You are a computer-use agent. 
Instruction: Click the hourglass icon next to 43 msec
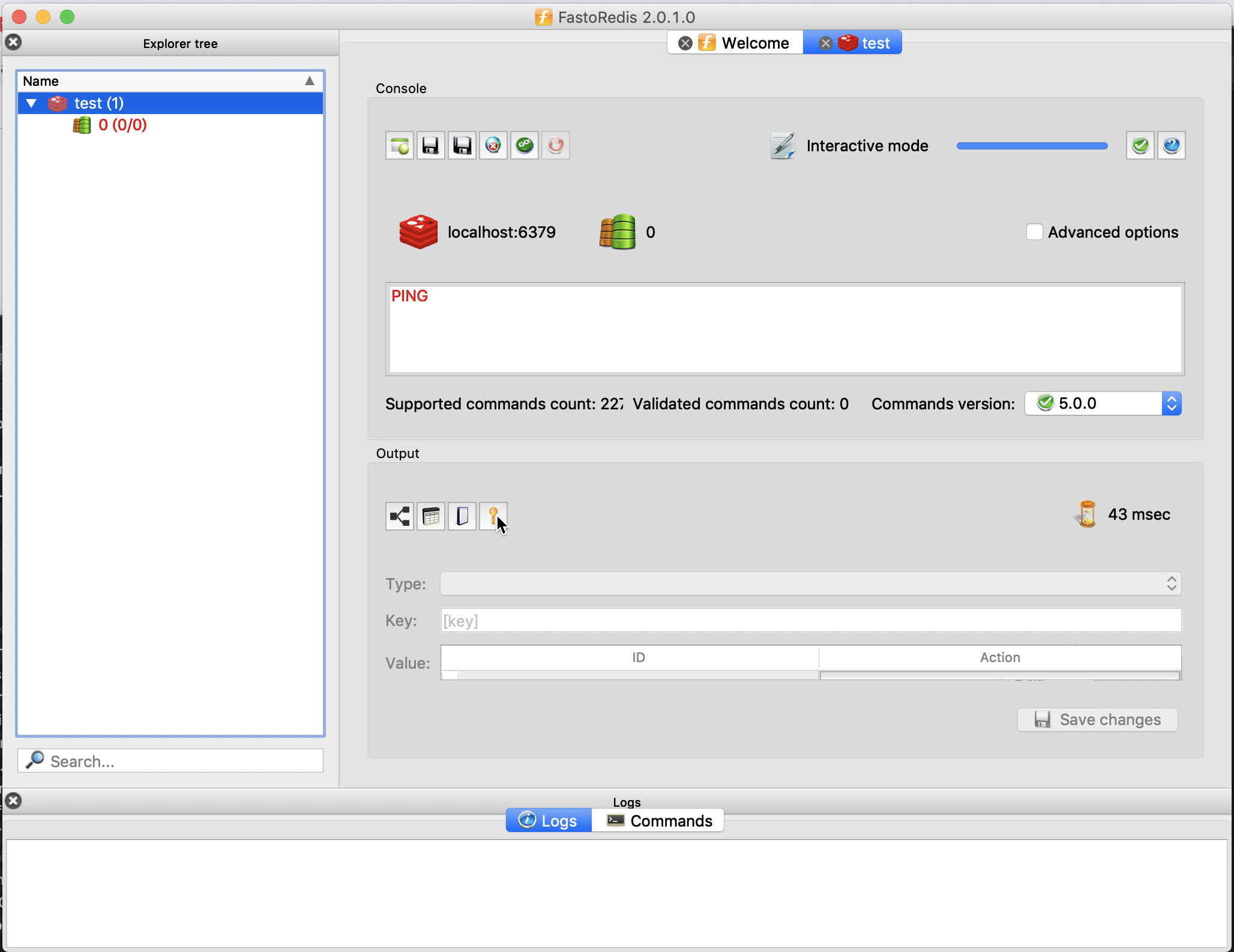click(x=1087, y=514)
